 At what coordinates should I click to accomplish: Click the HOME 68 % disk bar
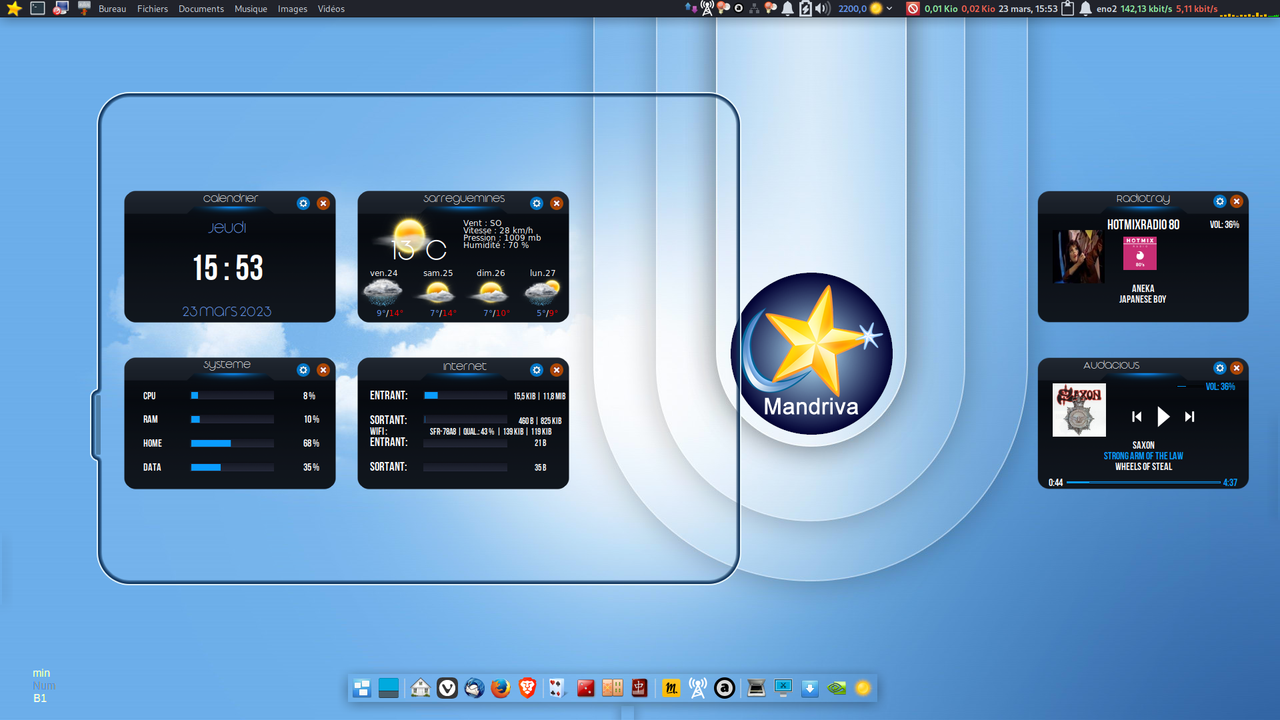coord(232,443)
